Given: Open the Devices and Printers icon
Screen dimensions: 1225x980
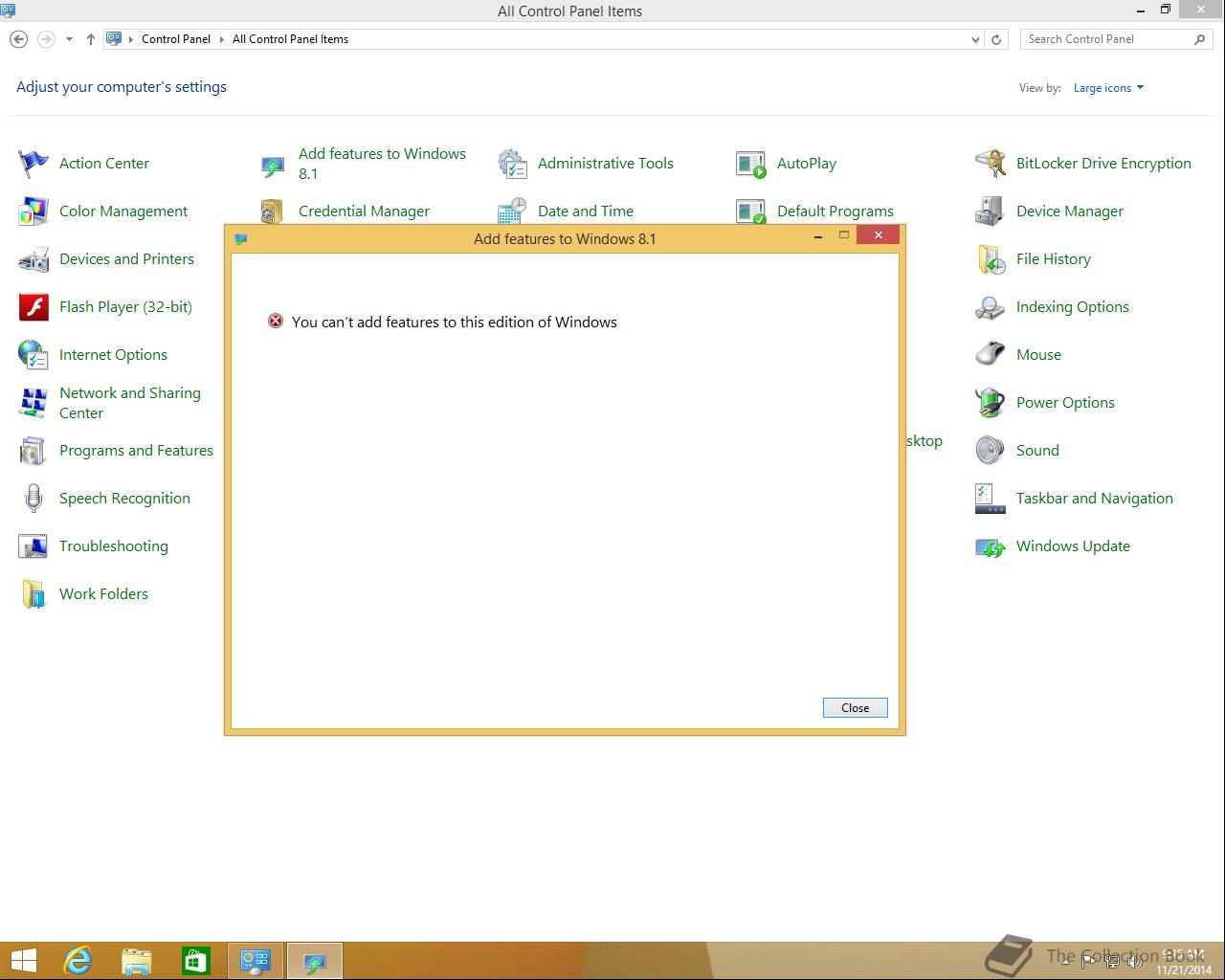Looking at the screenshot, I should pos(33,259).
